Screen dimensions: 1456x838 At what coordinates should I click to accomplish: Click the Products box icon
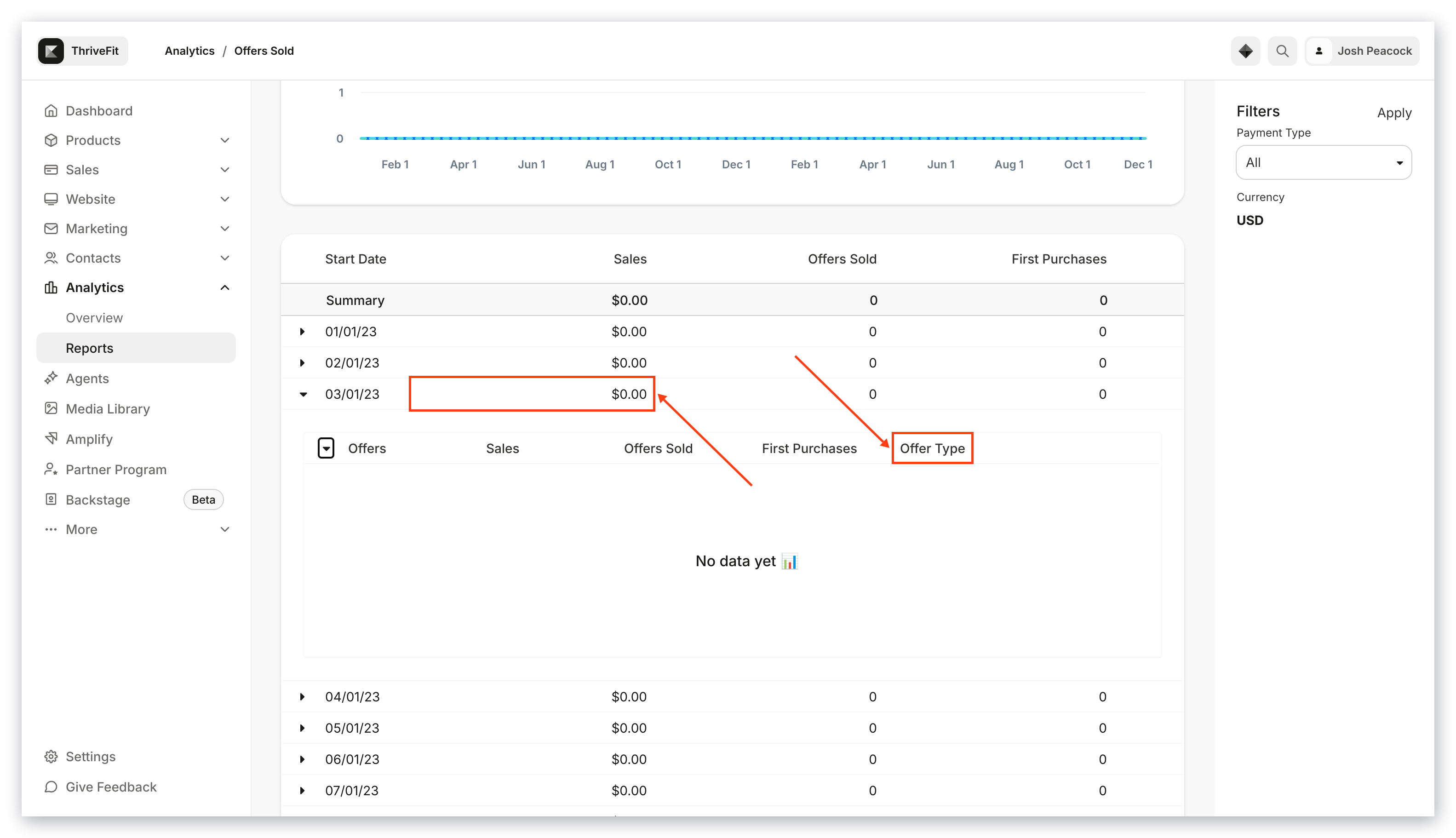pyautogui.click(x=51, y=140)
